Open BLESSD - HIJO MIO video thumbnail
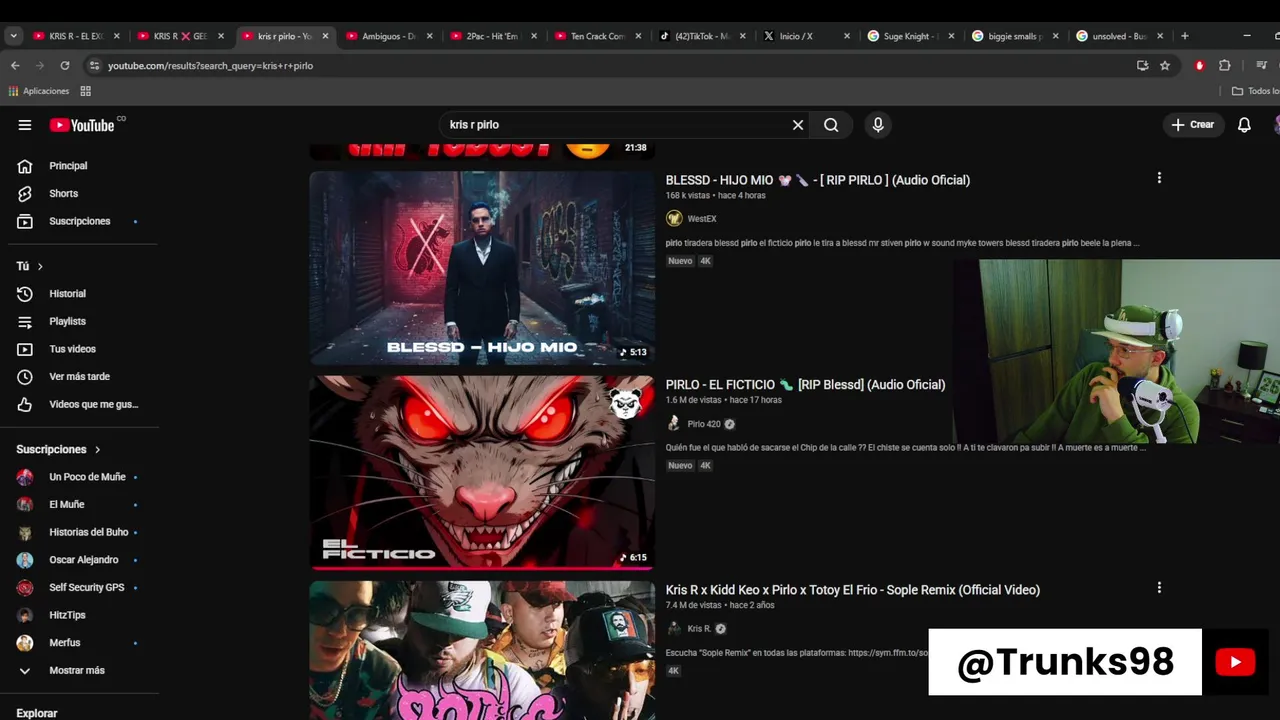The width and height of the screenshot is (1280, 720). click(482, 268)
